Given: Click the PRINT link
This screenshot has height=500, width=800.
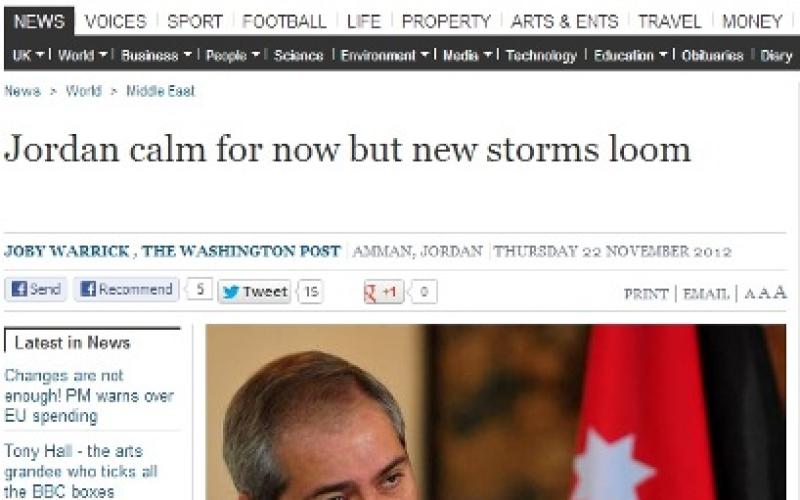Looking at the screenshot, I should pyautogui.click(x=646, y=294).
